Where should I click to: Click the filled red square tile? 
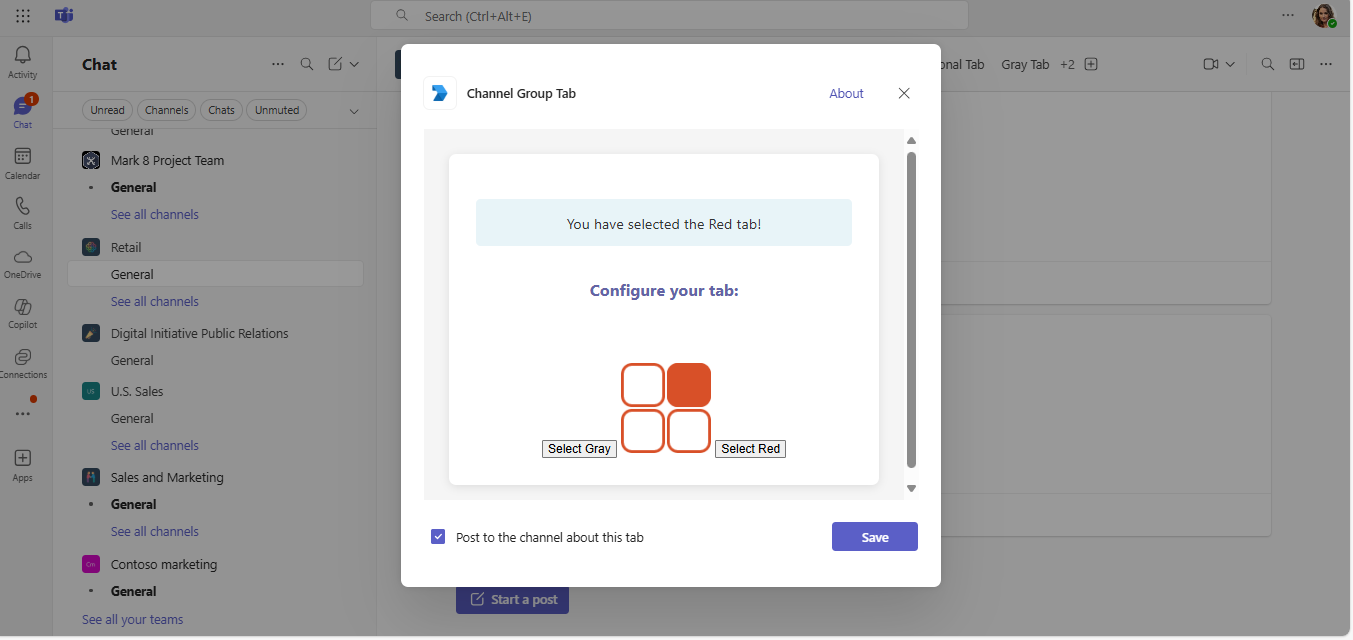click(x=689, y=385)
